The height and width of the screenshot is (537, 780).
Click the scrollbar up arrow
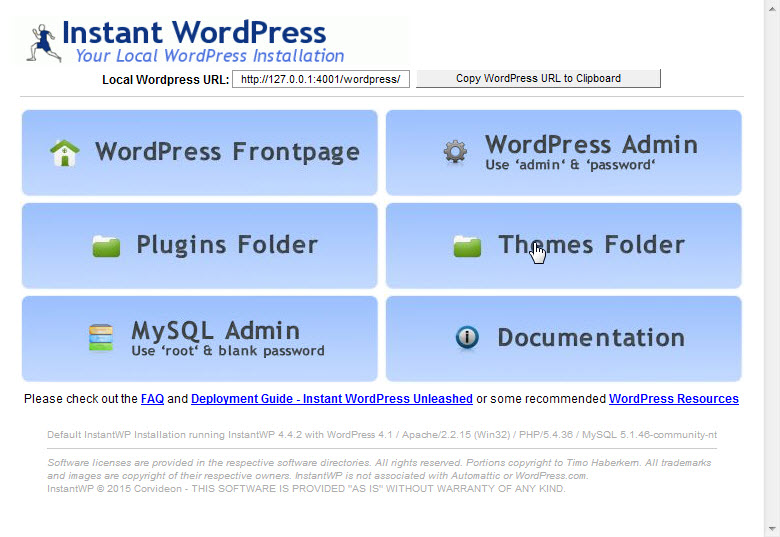point(772,8)
